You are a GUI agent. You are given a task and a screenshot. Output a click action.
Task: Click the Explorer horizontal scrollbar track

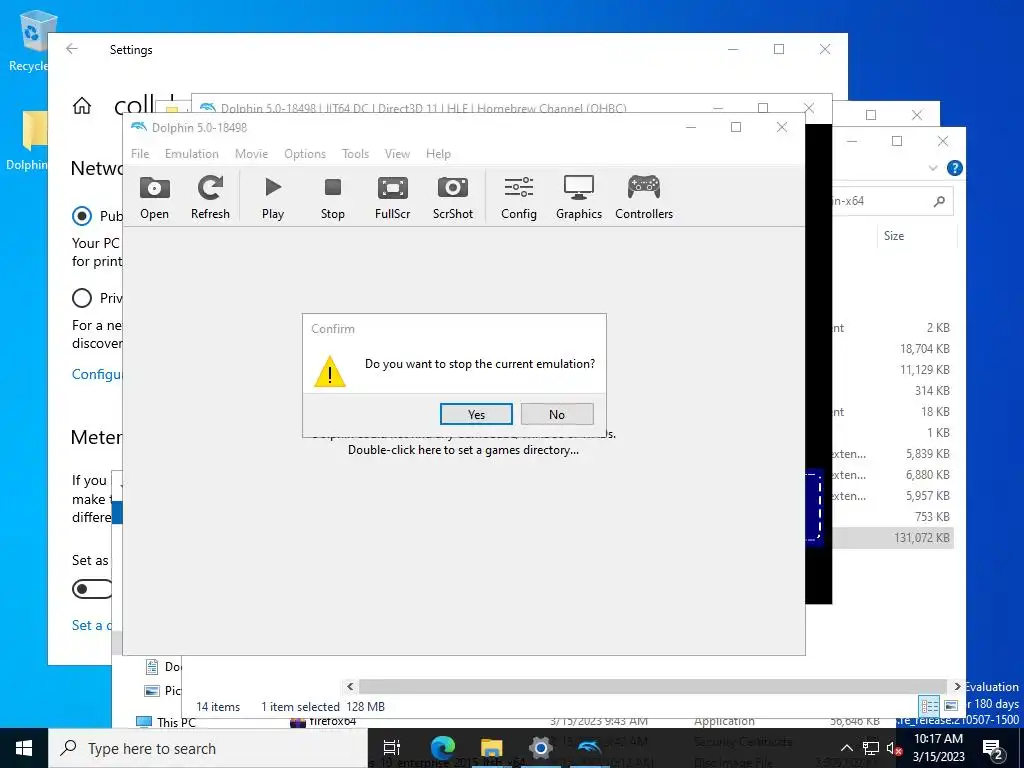pyautogui.click(x=653, y=686)
